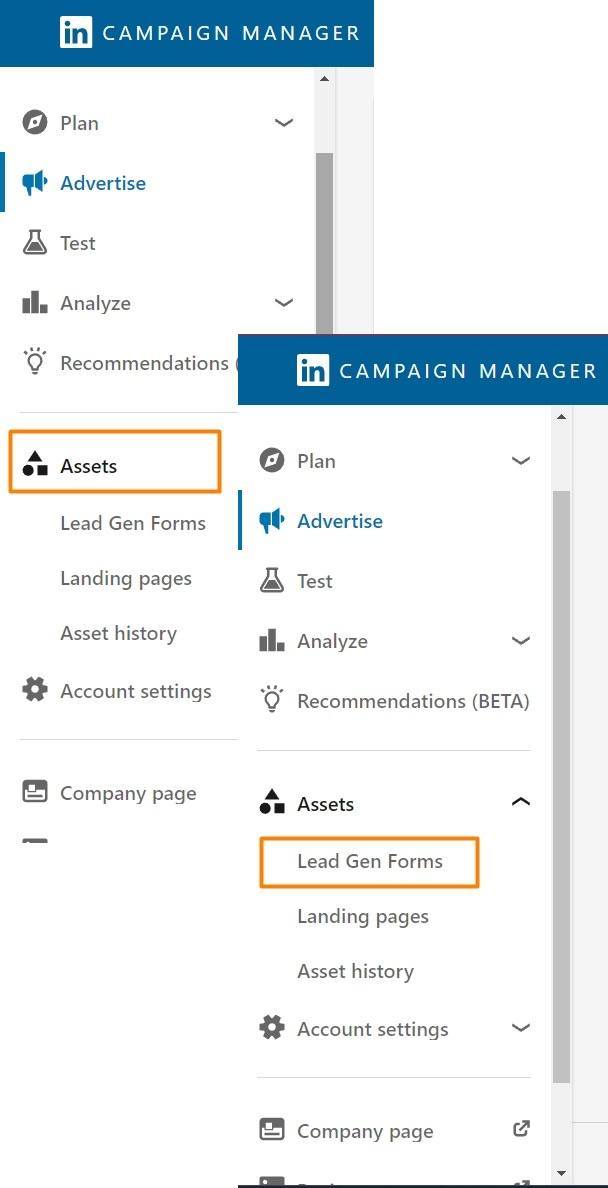The width and height of the screenshot is (608, 1188).
Task: Click the Analyze bar chart icon
Action: click(270, 641)
